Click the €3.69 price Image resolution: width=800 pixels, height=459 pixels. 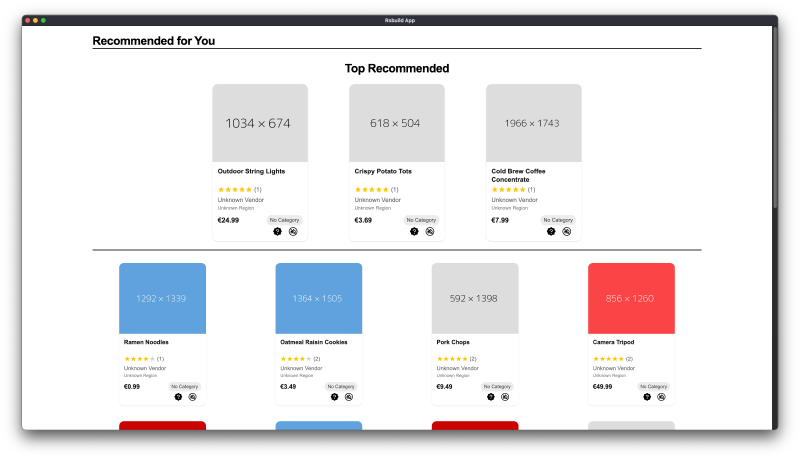coord(363,220)
